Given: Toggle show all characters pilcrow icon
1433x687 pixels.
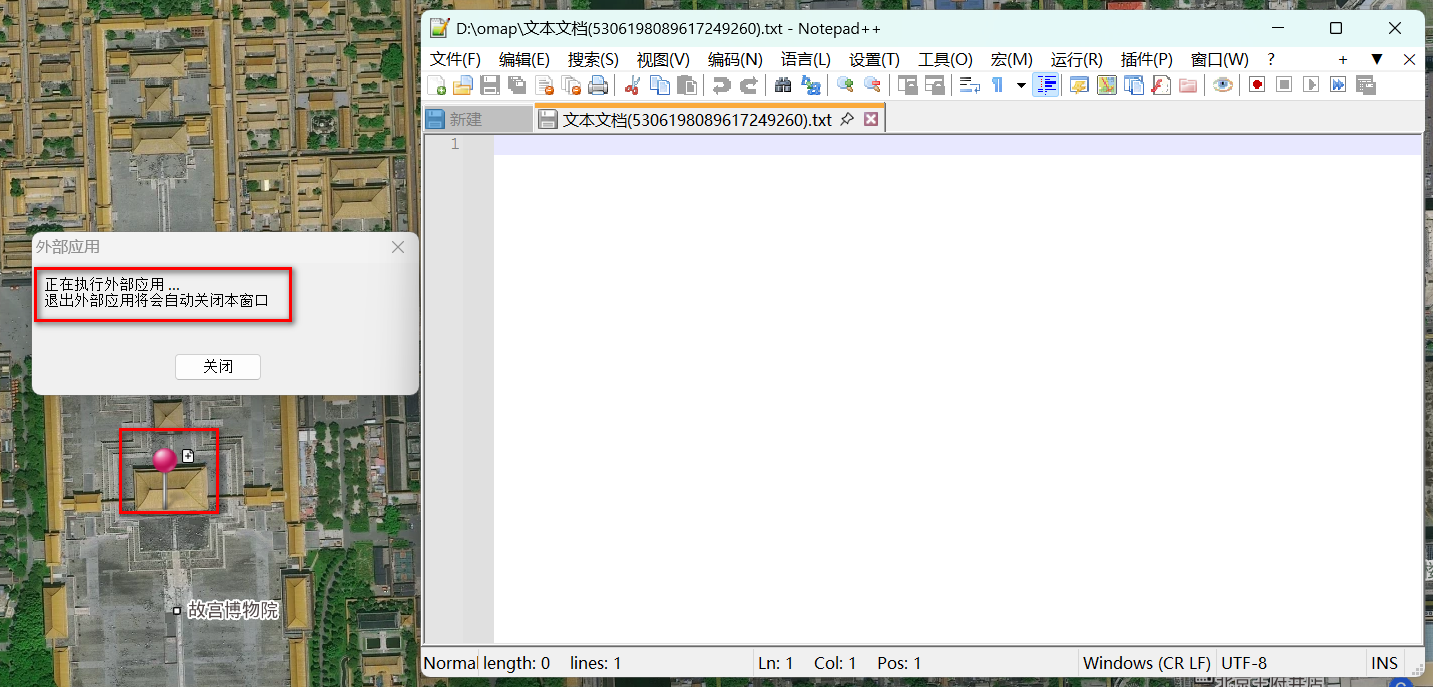Looking at the screenshot, I should [997, 85].
